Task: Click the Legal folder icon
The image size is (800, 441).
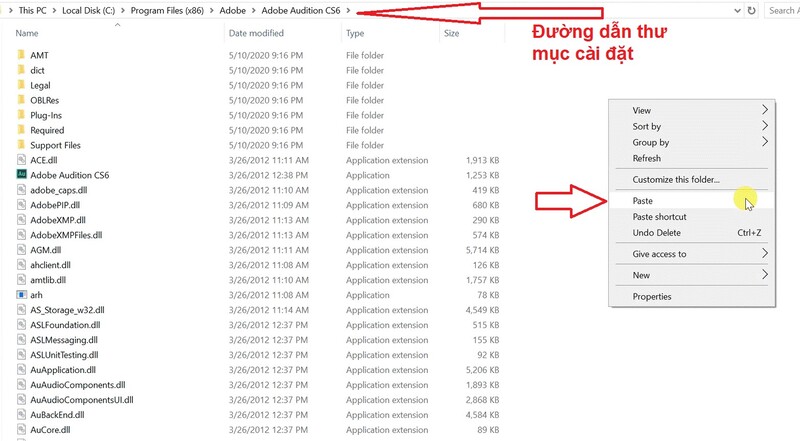Action: (x=21, y=85)
